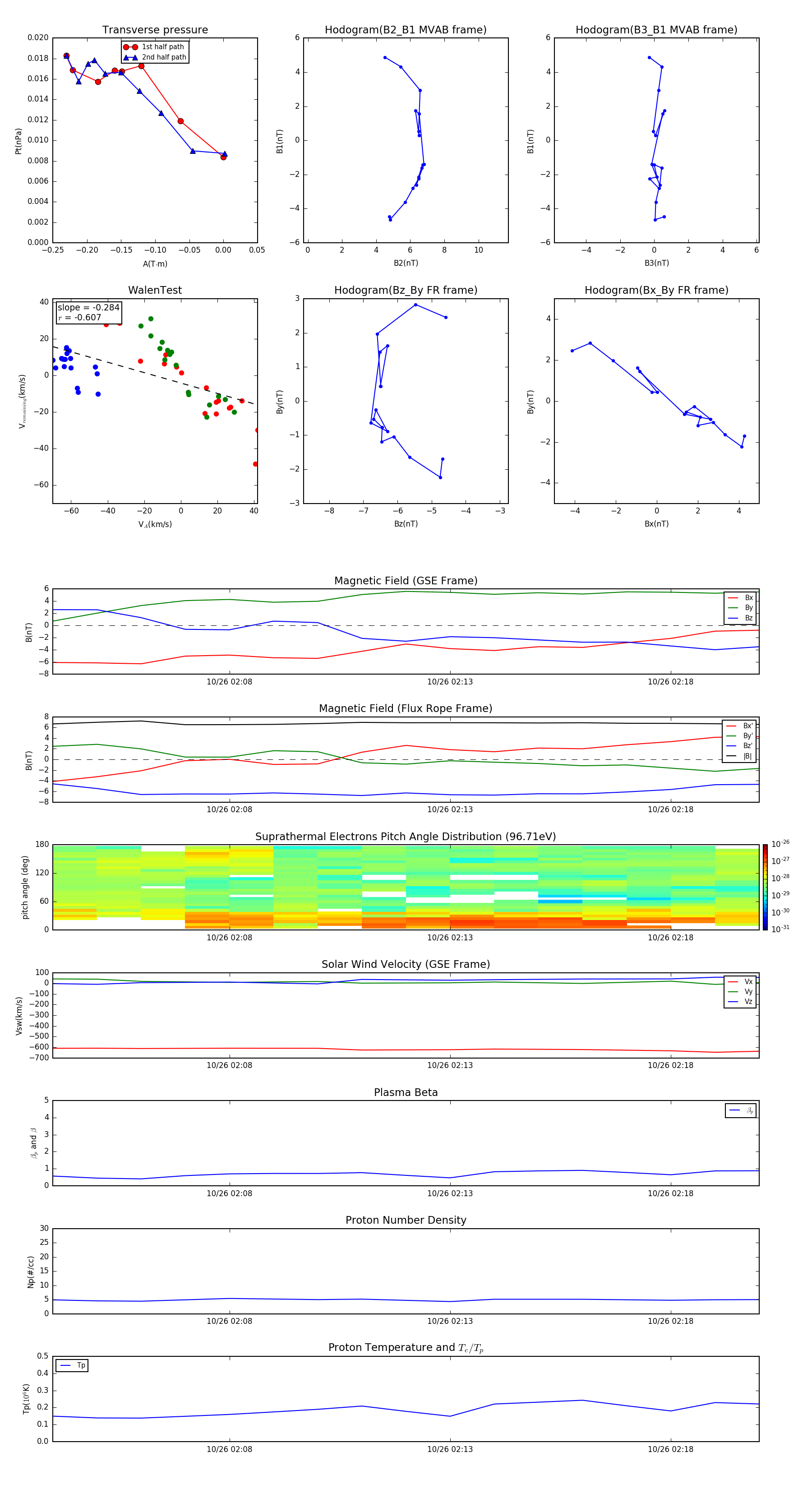Click the pitch angle color scale bar
Image resolution: width=812 pixels, height=1489 pixels.
tap(765, 887)
